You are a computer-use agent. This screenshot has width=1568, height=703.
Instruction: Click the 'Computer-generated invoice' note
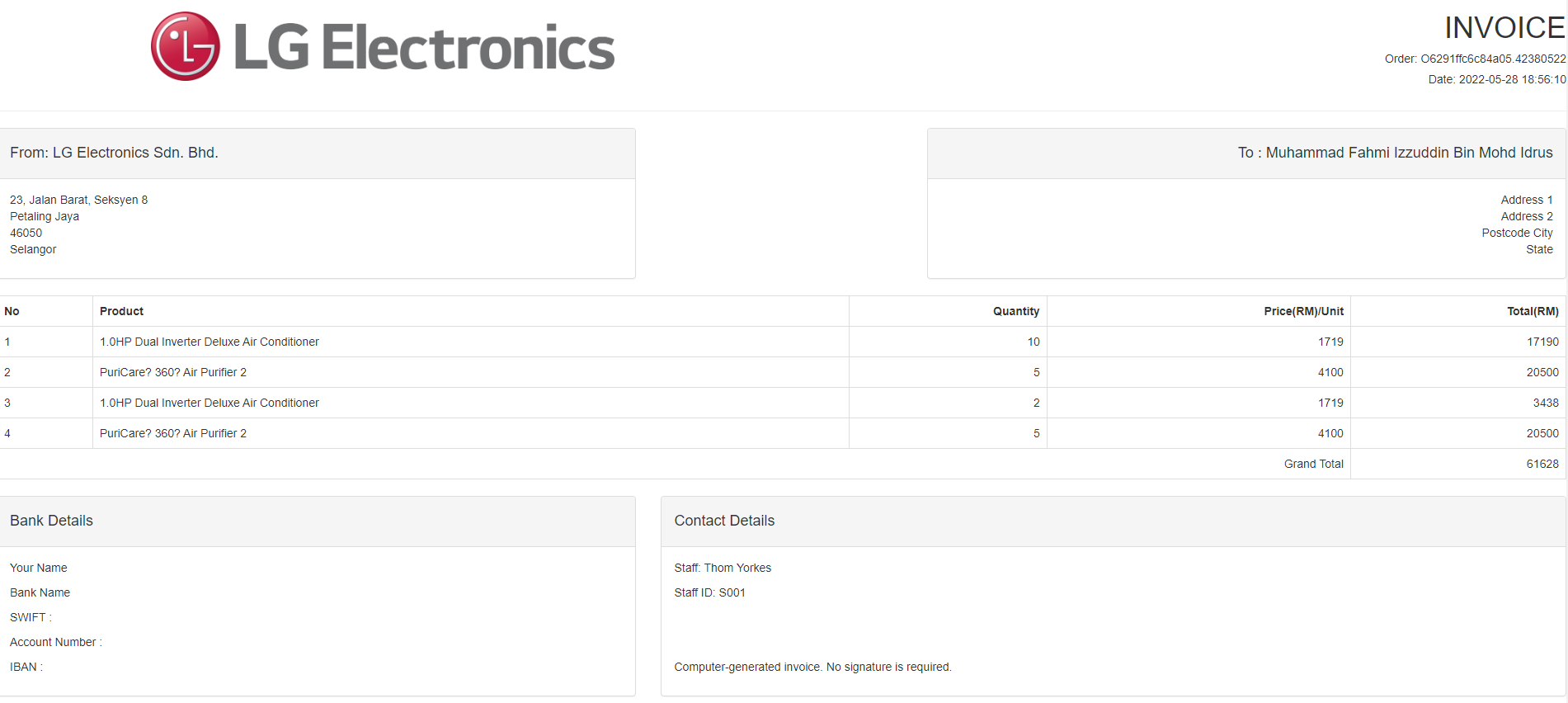click(812, 667)
